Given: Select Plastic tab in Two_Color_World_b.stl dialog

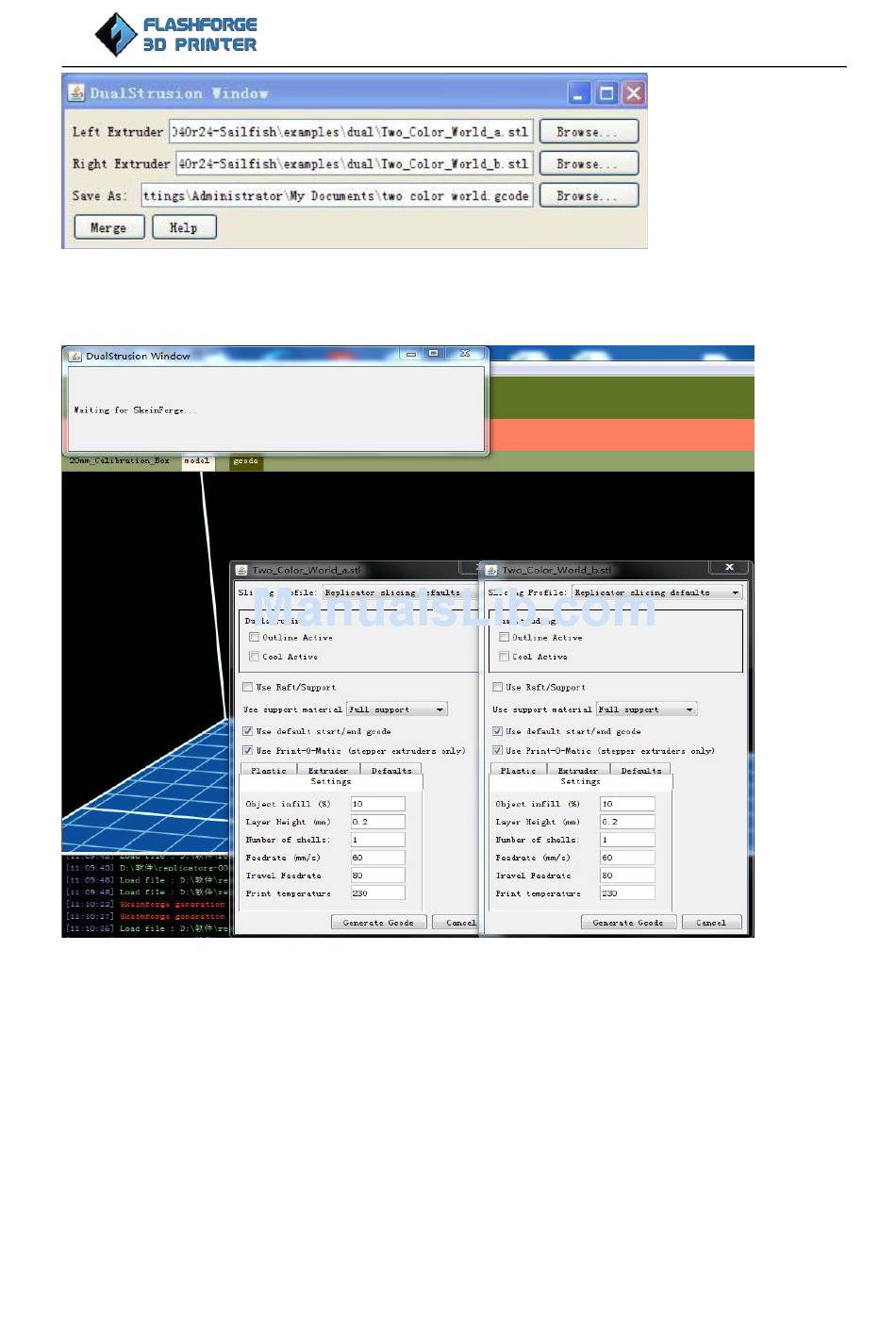Looking at the screenshot, I should click(x=519, y=770).
